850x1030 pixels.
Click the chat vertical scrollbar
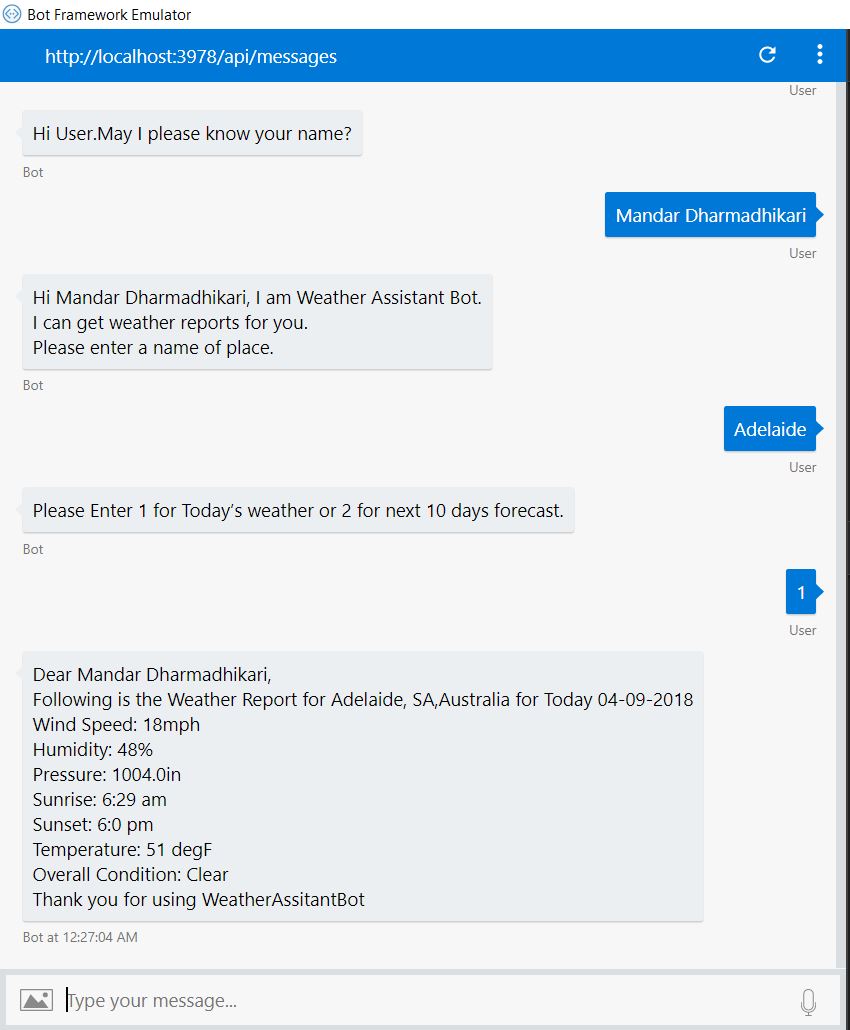[840, 526]
